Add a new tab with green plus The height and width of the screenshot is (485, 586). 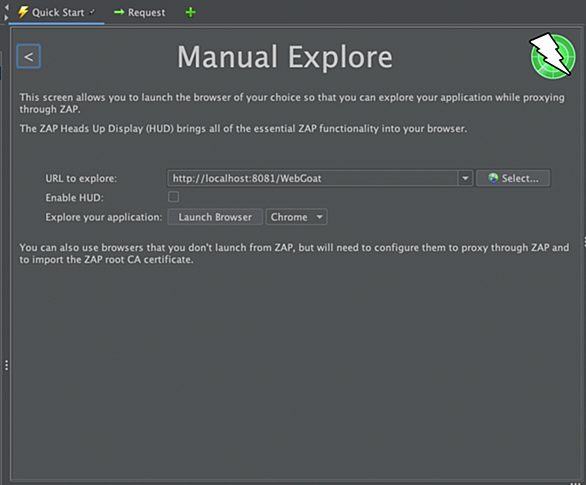click(191, 12)
